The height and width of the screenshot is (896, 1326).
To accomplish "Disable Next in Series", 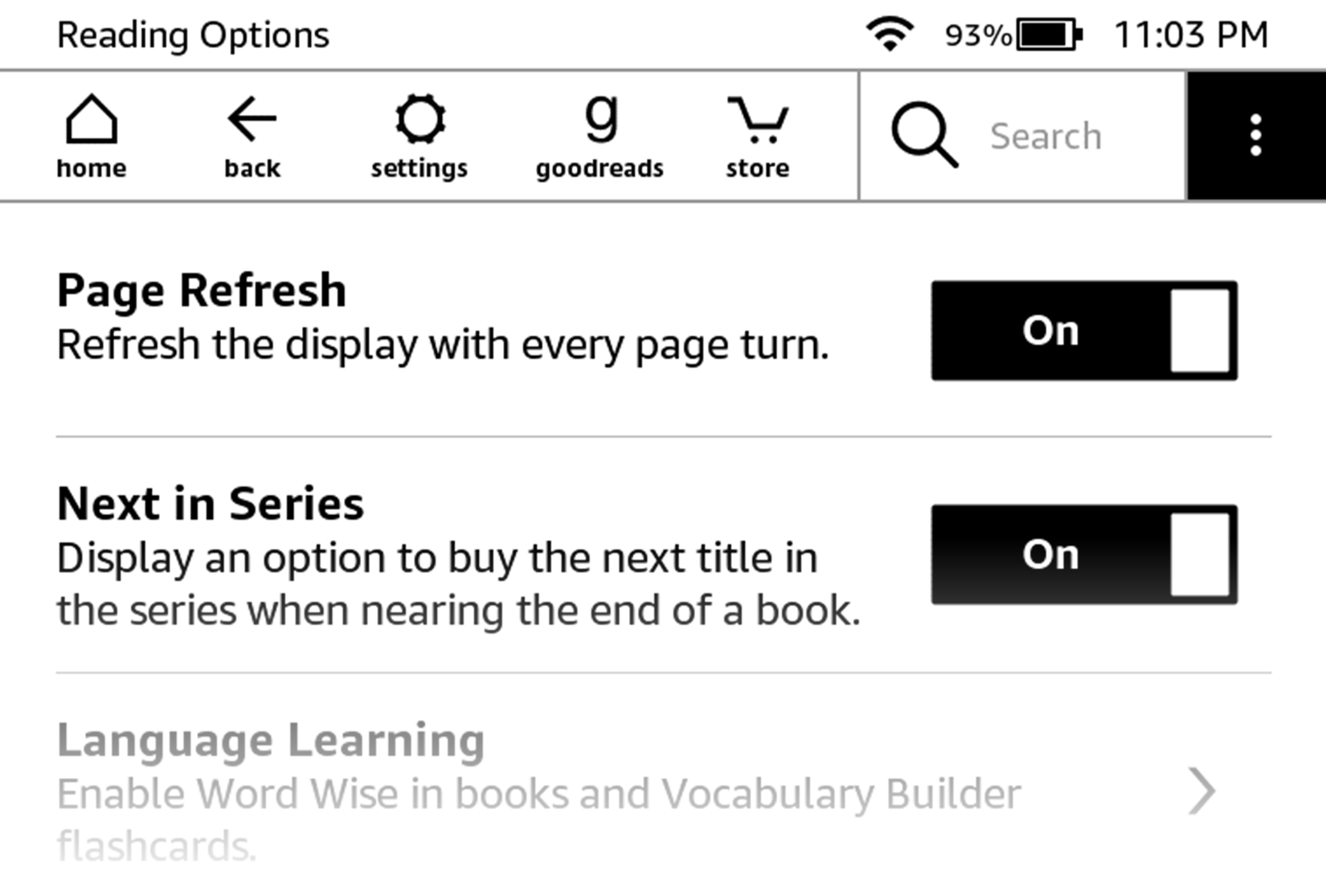I will point(1083,554).
